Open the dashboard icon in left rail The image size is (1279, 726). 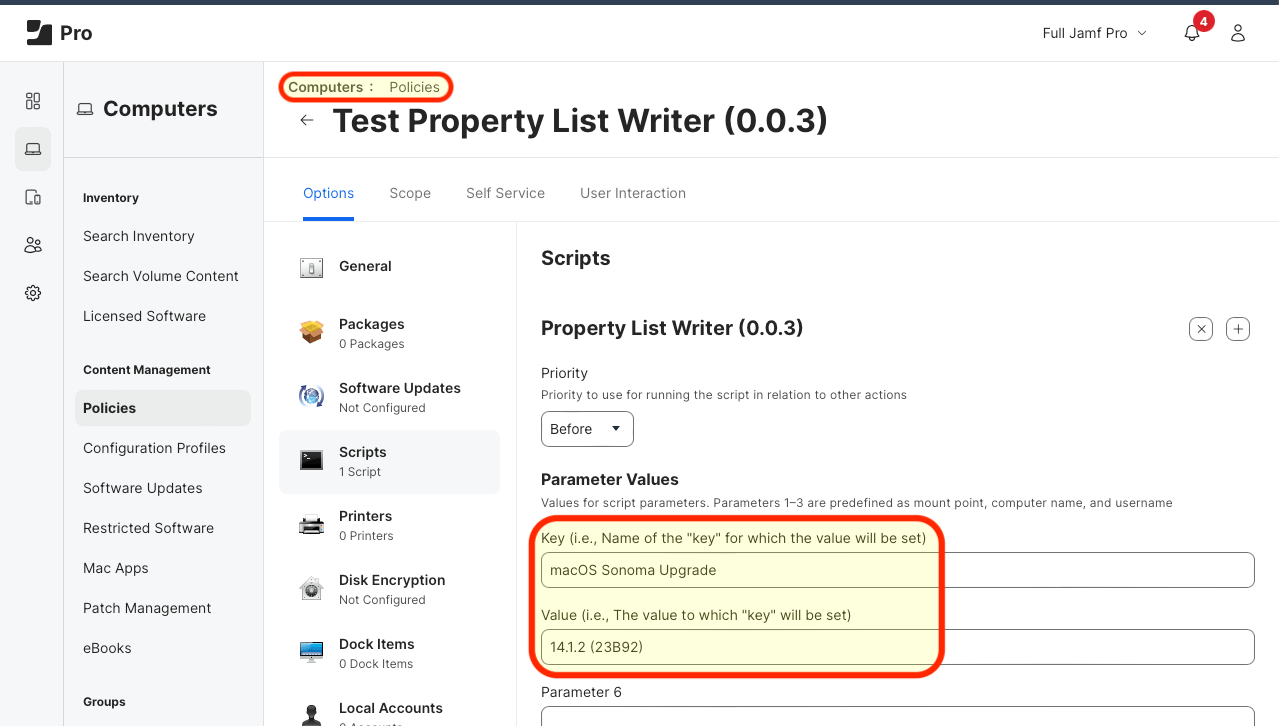point(33,101)
